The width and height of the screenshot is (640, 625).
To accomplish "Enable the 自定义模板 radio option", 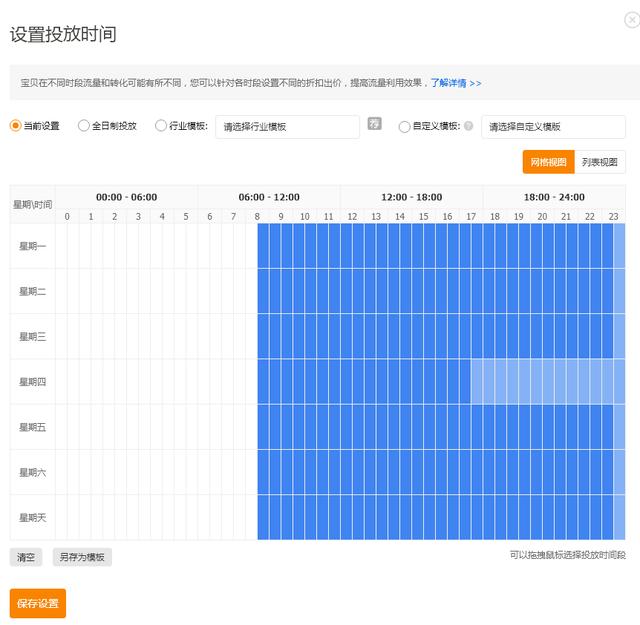I will pyautogui.click(x=404, y=127).
